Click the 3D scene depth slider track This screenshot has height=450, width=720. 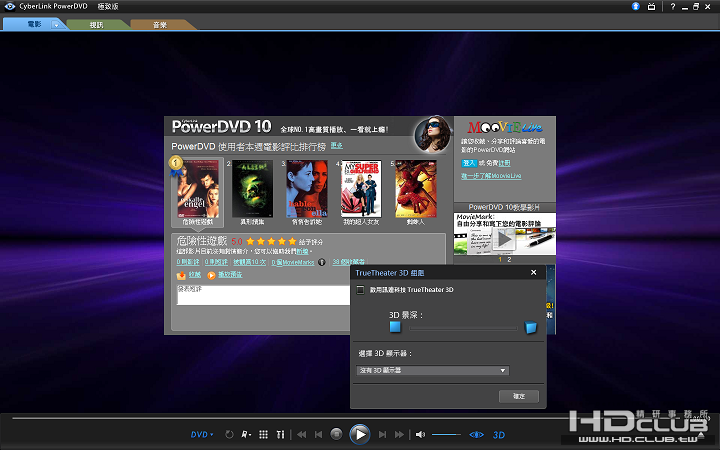[x=463, y=328]
